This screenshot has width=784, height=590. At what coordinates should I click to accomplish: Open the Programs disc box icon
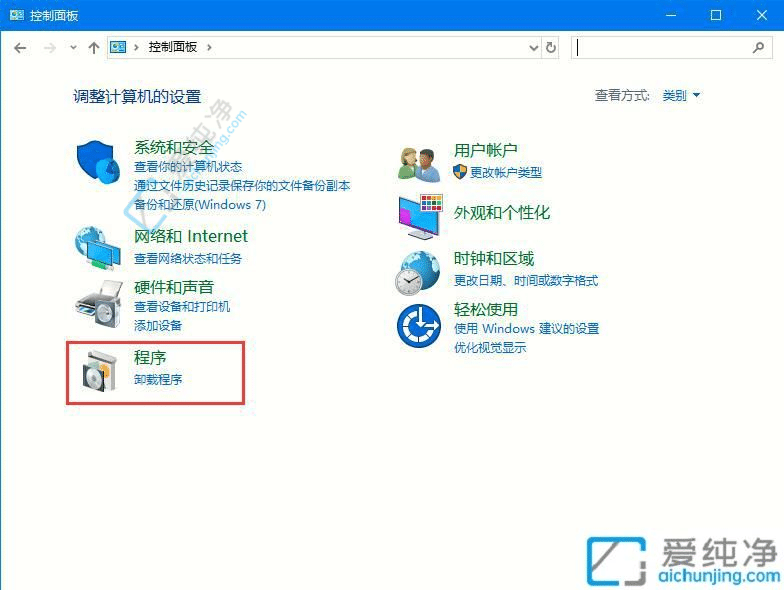[100, 371]
